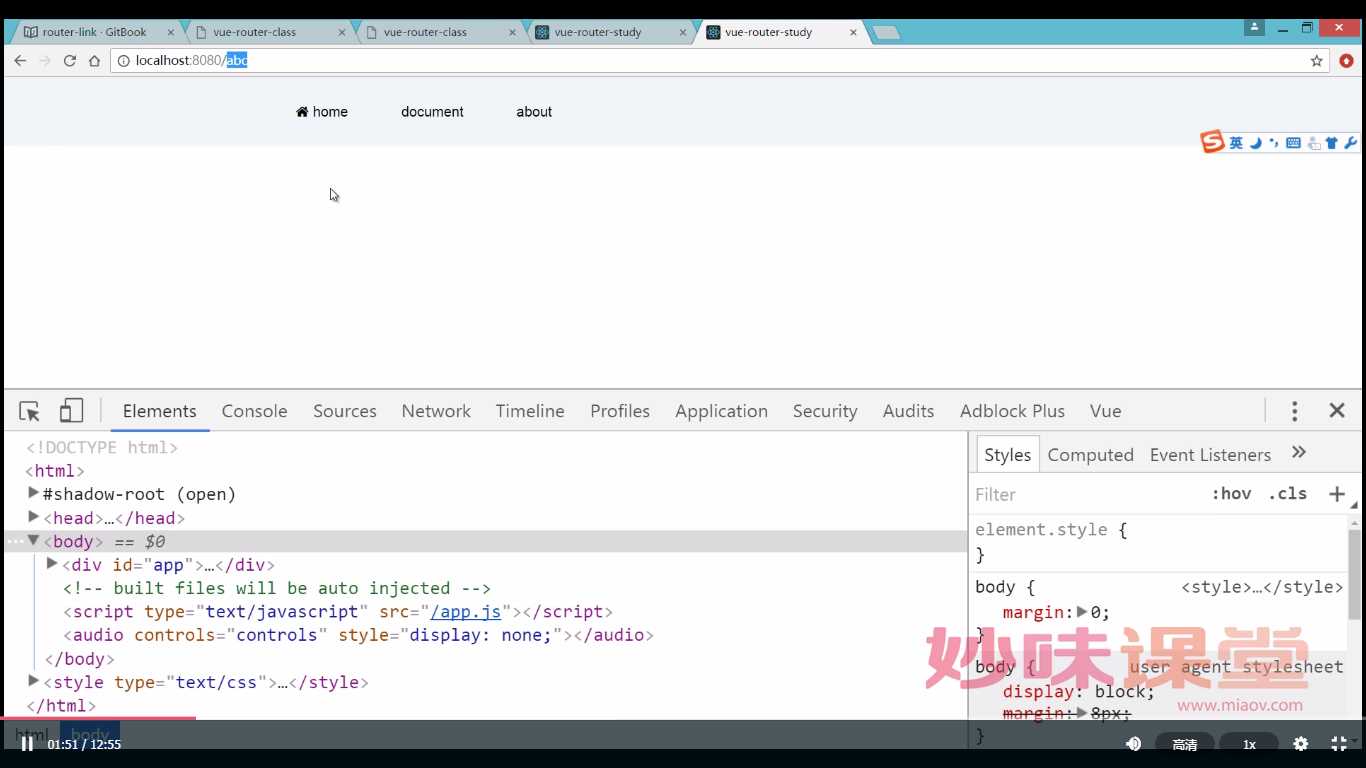1366x768 pixels.
Task: Bookmark this page with star icon
Action: (1317, 61)
